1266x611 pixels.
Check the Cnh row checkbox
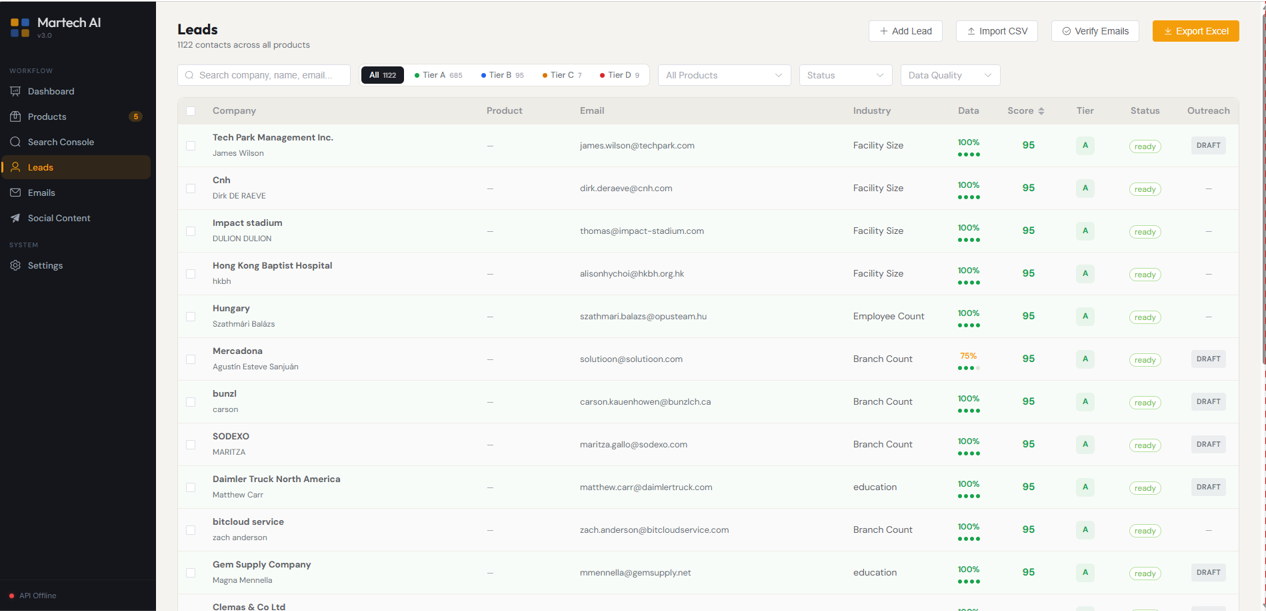[x=191, y=188]
